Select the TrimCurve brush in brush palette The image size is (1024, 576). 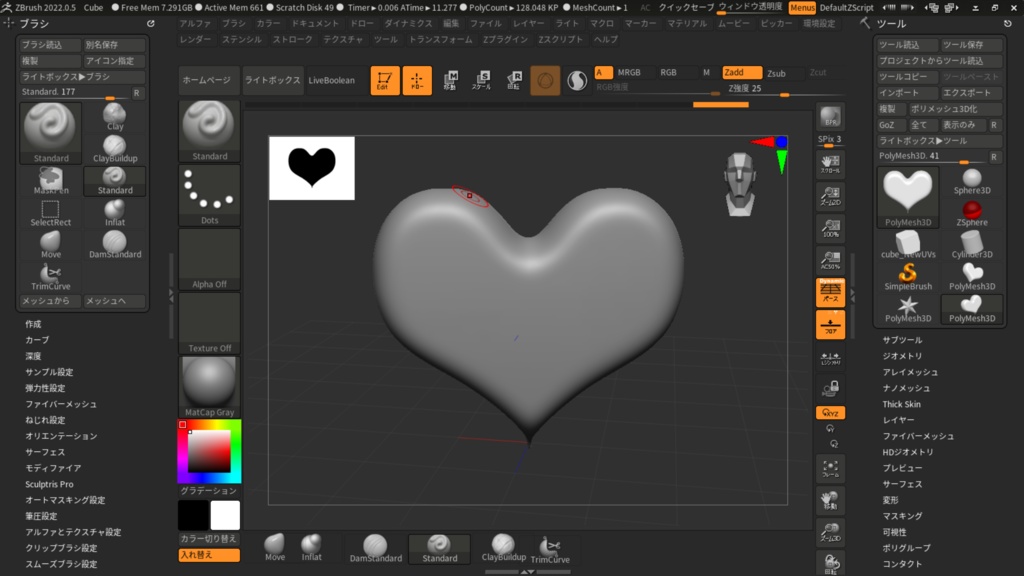(x=51, y=277)
